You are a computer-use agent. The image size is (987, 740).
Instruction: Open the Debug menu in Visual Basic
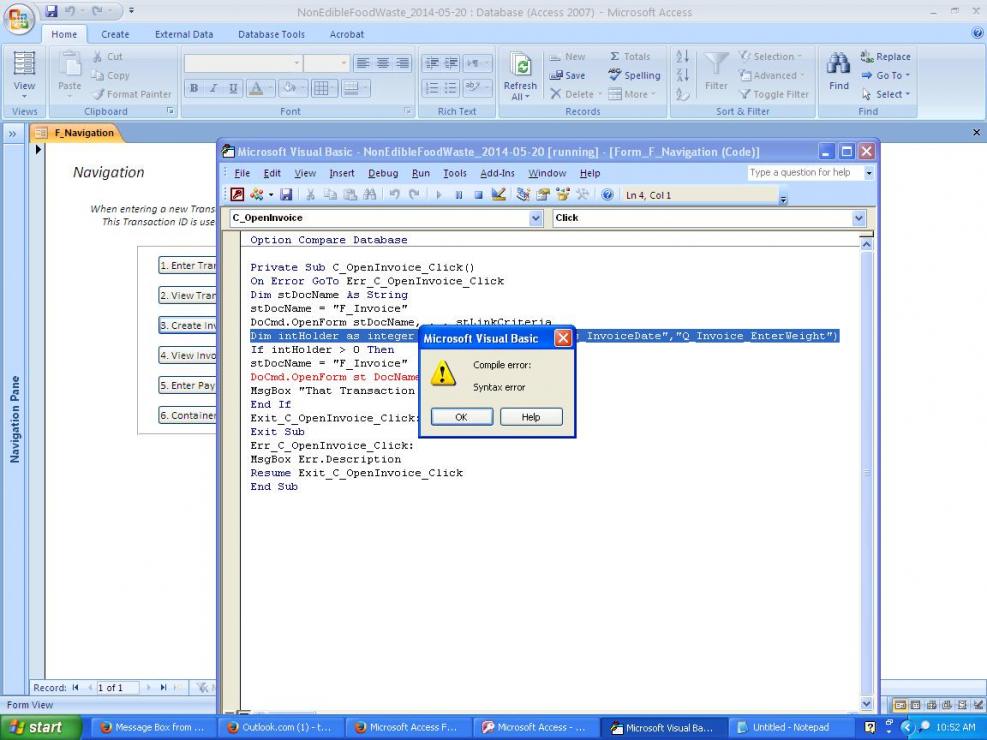[x=383, y=173]
